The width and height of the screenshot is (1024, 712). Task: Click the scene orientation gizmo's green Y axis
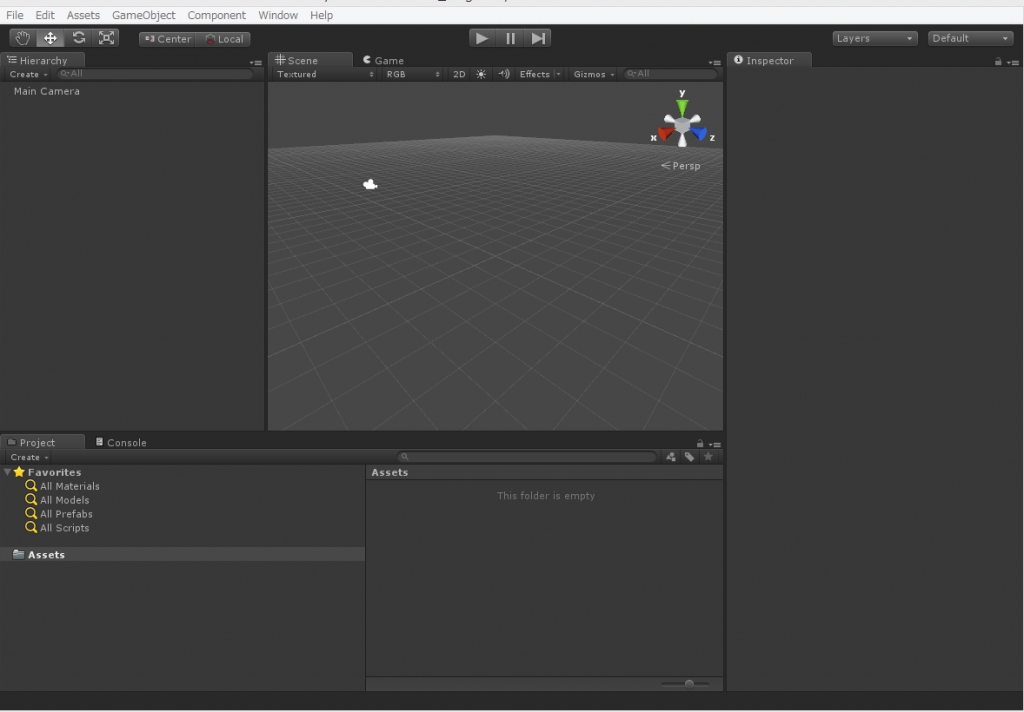tap(682, 106)
